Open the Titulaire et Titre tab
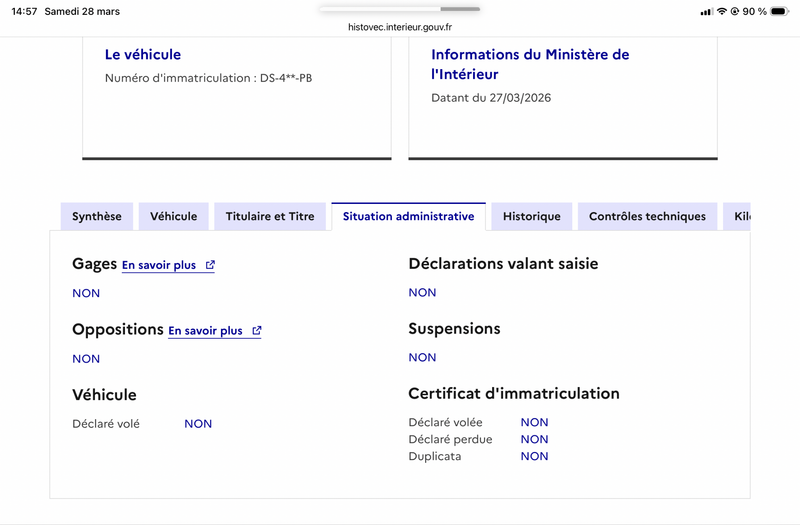This screenshot has width=800, height=525. pyautogui.click(x=270, y=216)
